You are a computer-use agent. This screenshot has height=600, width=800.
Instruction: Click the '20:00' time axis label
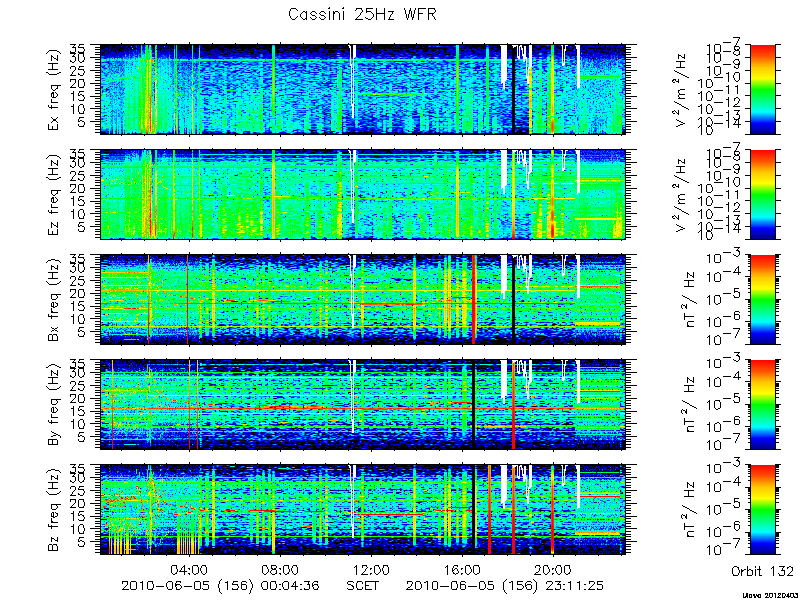point(553,569)
